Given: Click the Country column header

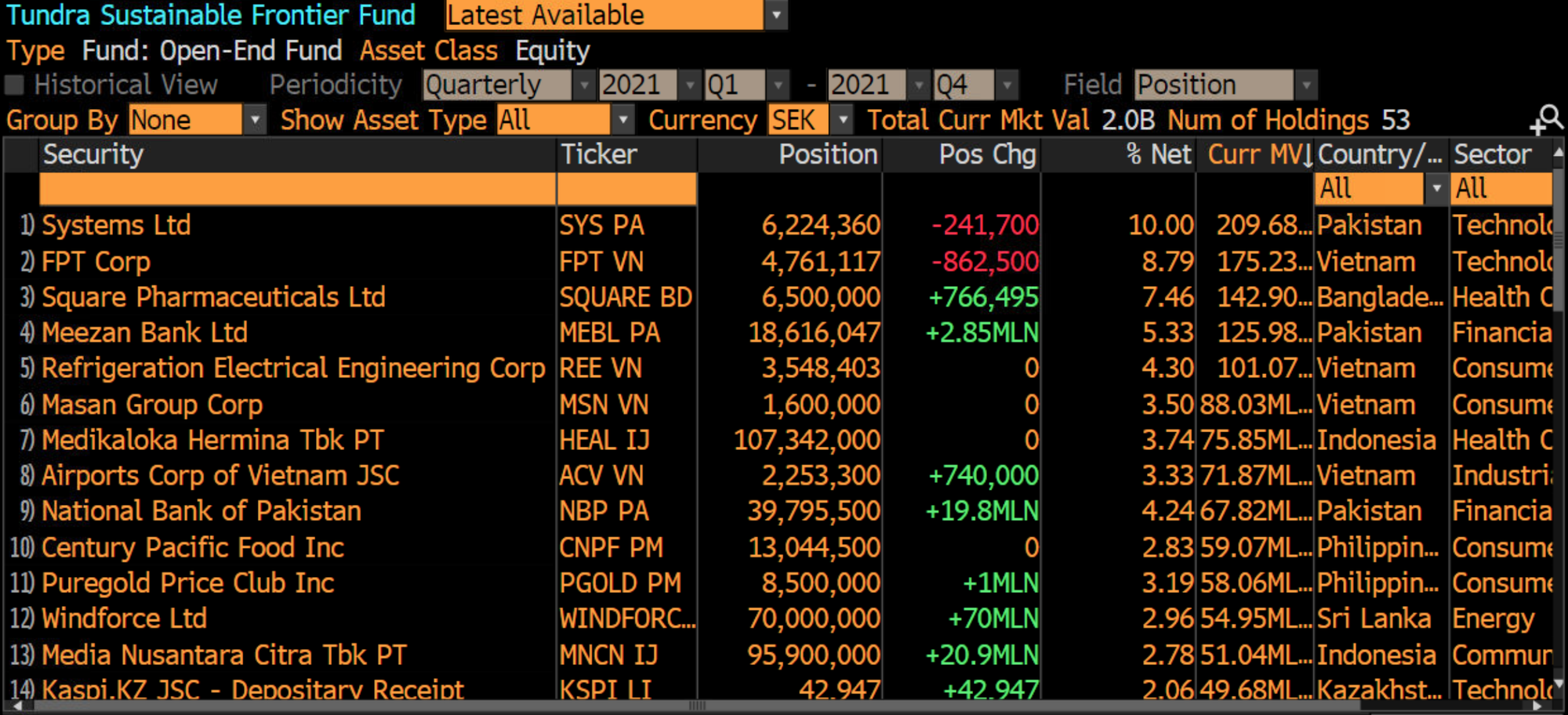Looking at the screenshot, I should click(1381, 154).
